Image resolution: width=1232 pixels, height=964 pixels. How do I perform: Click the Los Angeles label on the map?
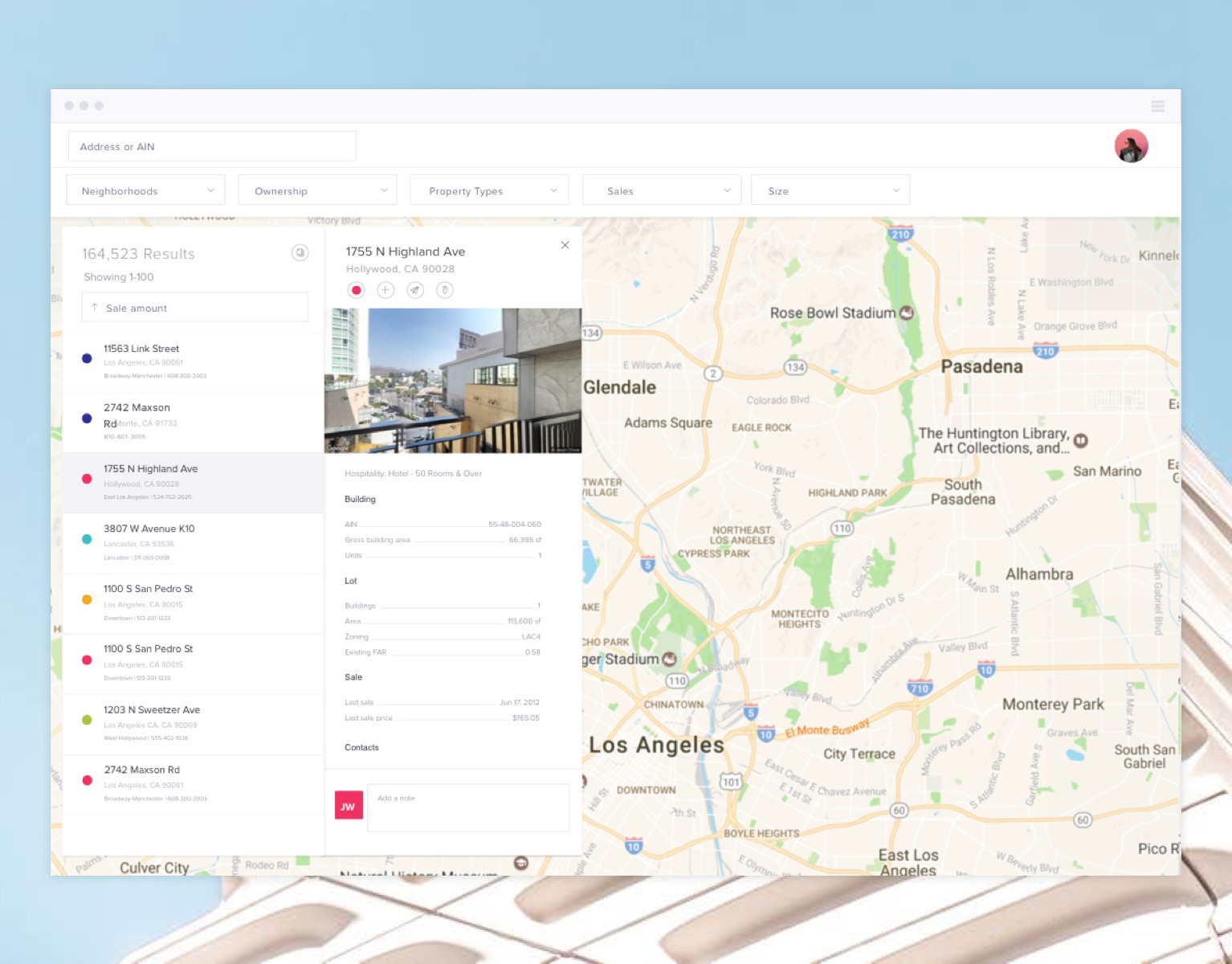[x=656, y=745]
